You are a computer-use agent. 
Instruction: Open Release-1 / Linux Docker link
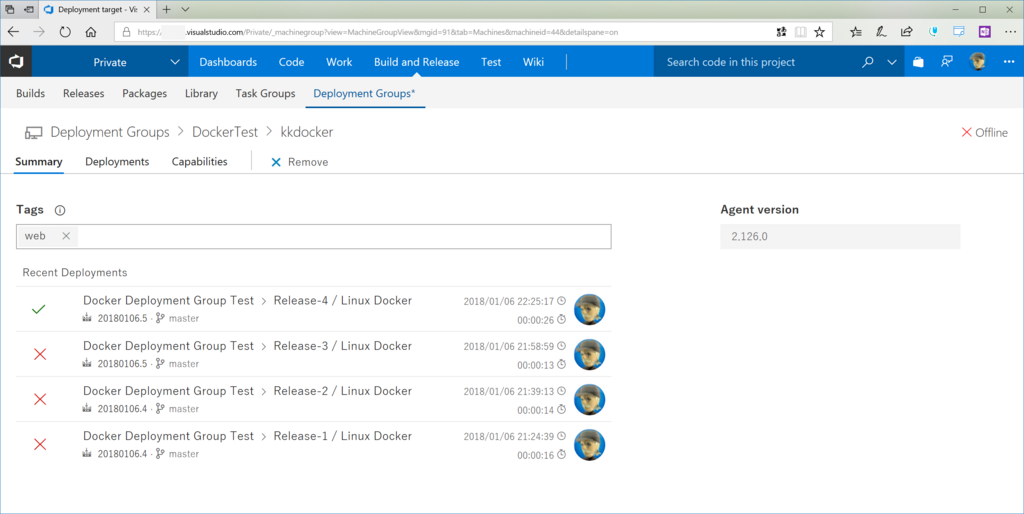coord(342,436)
